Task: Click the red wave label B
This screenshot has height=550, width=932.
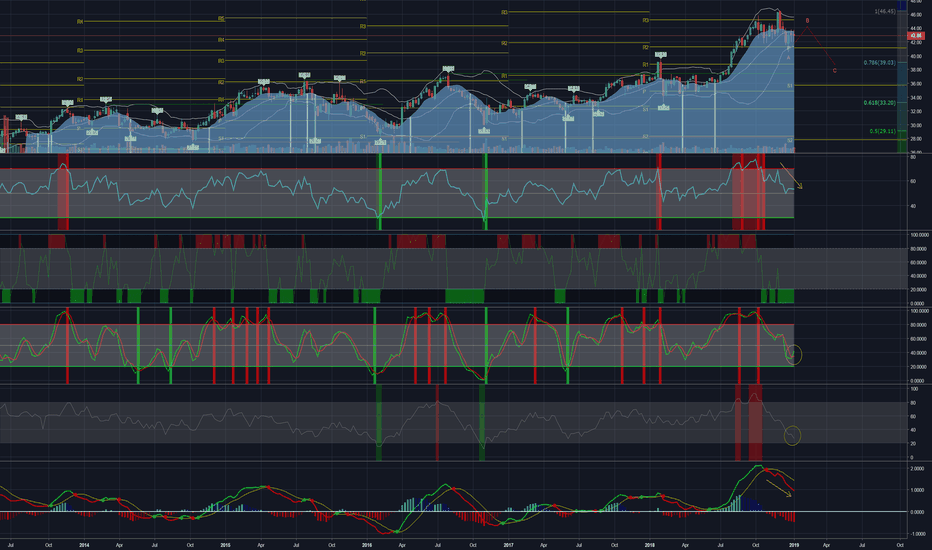Action: point(807,21)
